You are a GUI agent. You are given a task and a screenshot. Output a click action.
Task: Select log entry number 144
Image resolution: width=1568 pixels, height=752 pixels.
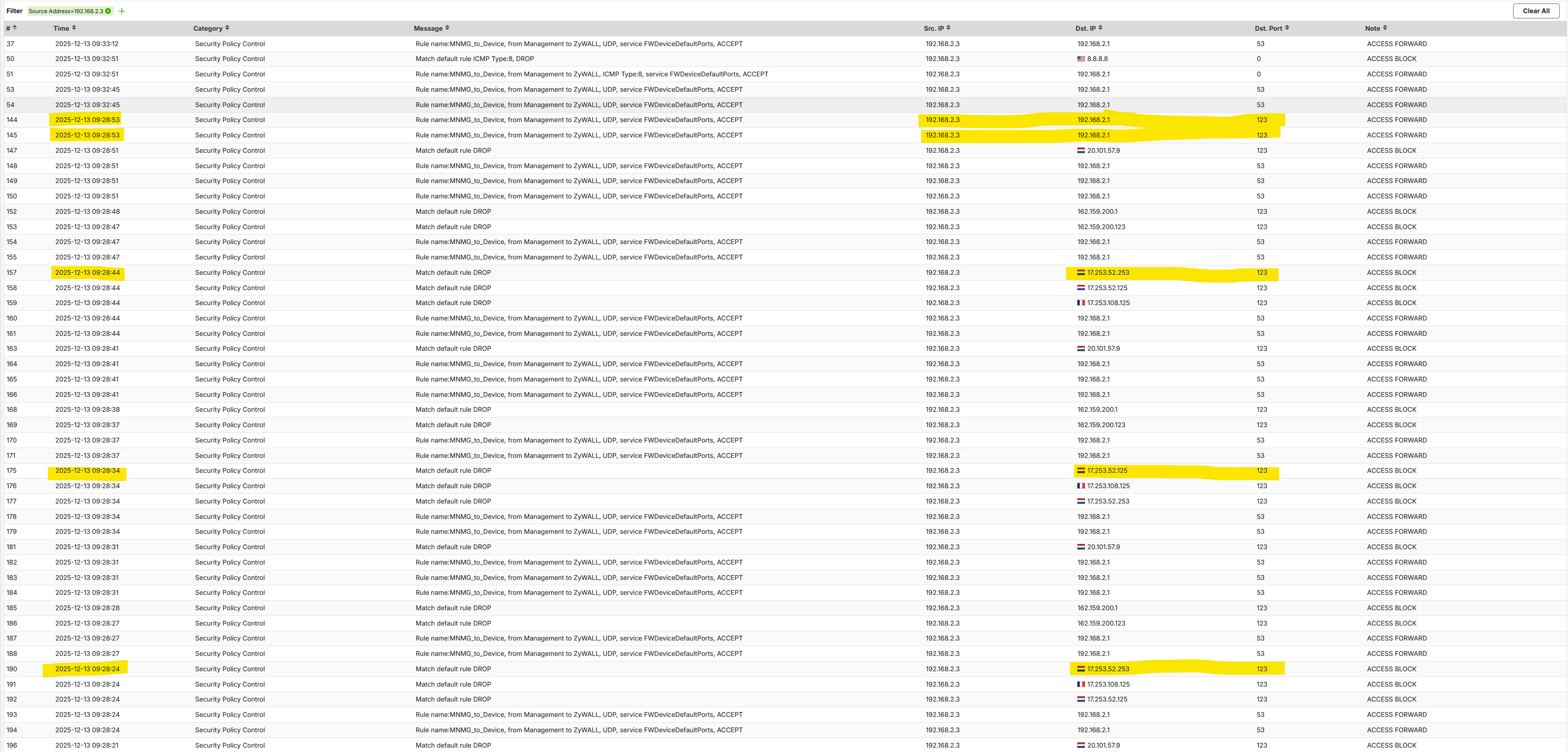point(11,120)
